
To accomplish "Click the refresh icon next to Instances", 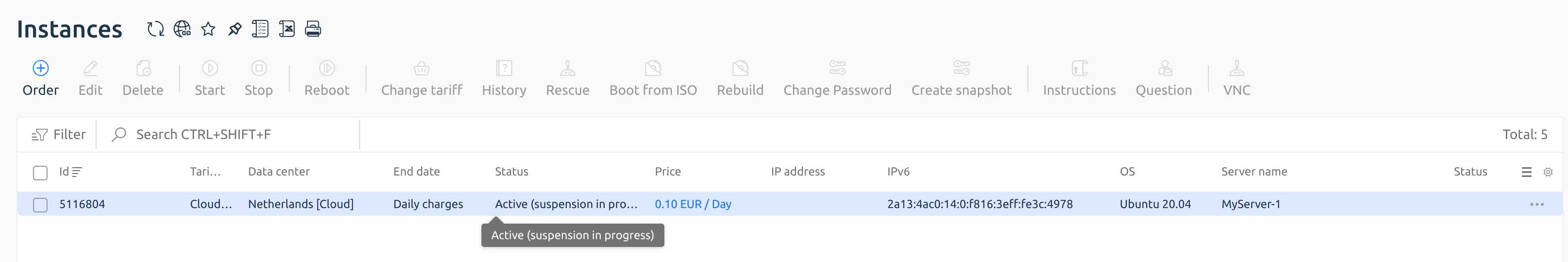I will pos(156,29).
